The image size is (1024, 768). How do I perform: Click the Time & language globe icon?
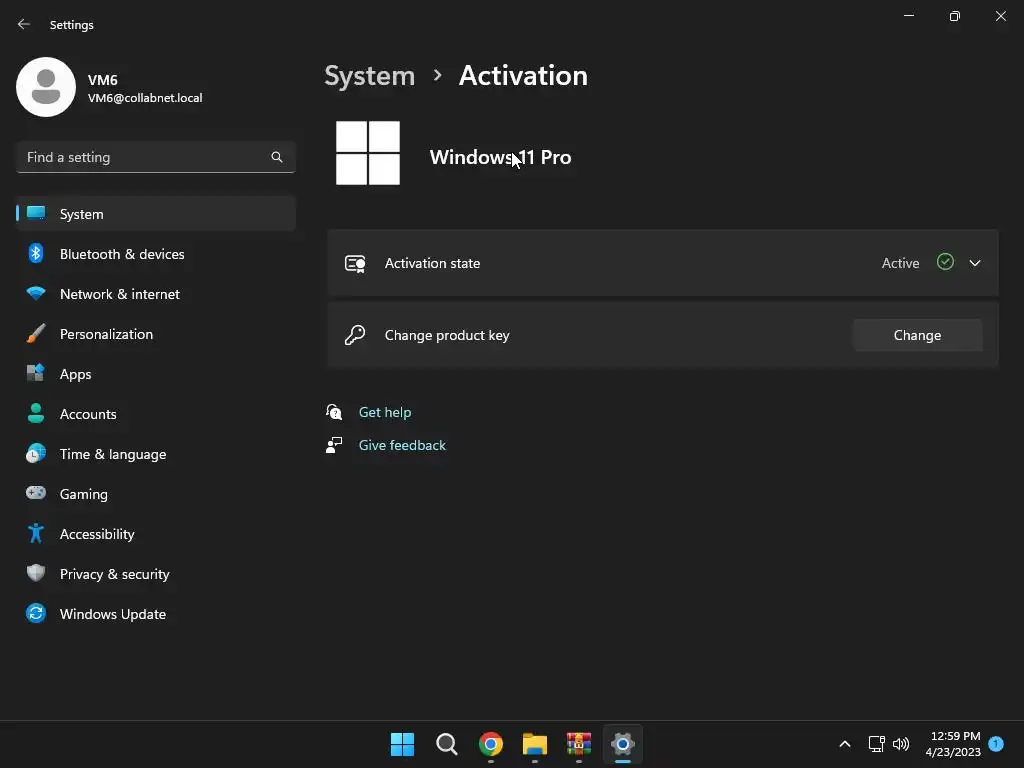pos(36,453)
